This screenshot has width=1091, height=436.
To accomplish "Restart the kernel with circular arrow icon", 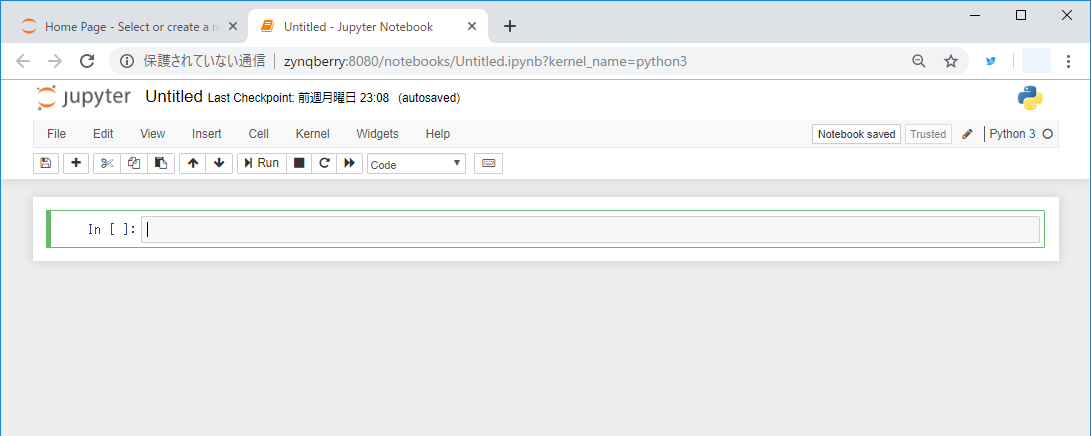I will (x=324, y=163).
